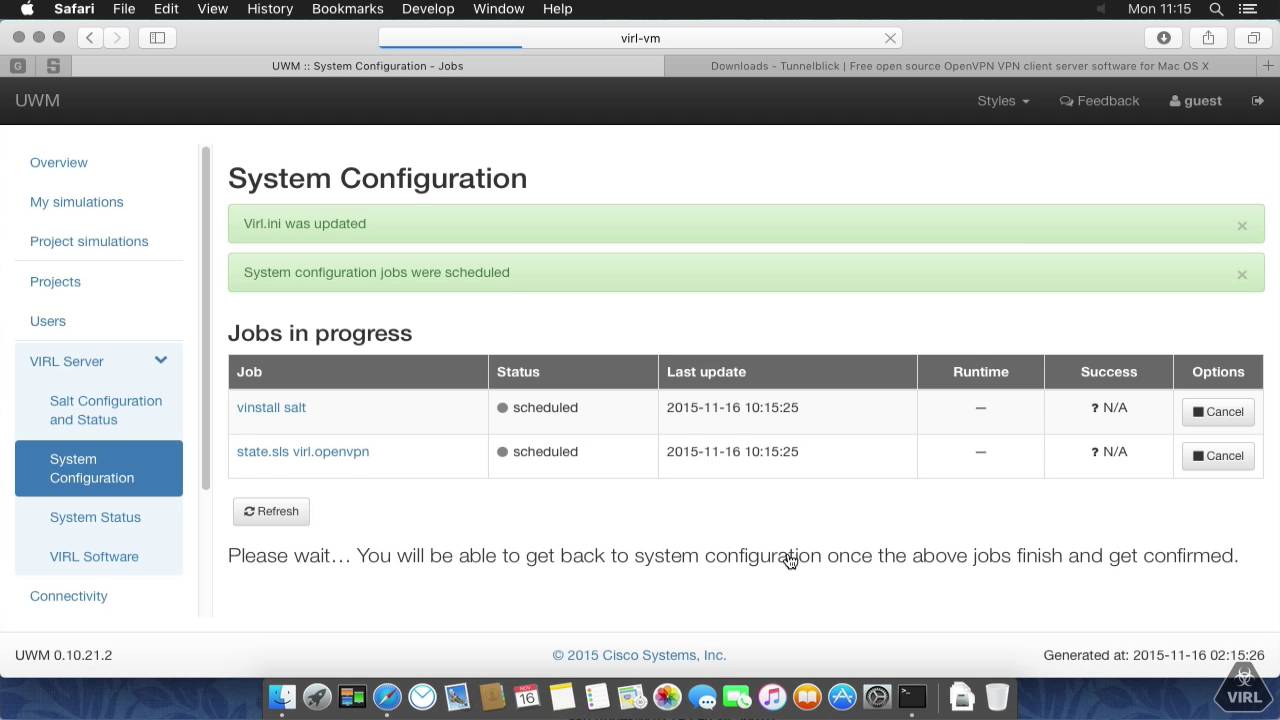Open the Safari share menu
Image resolution: width=1280 pixels, height=720 pixels.
(1208, 38)
